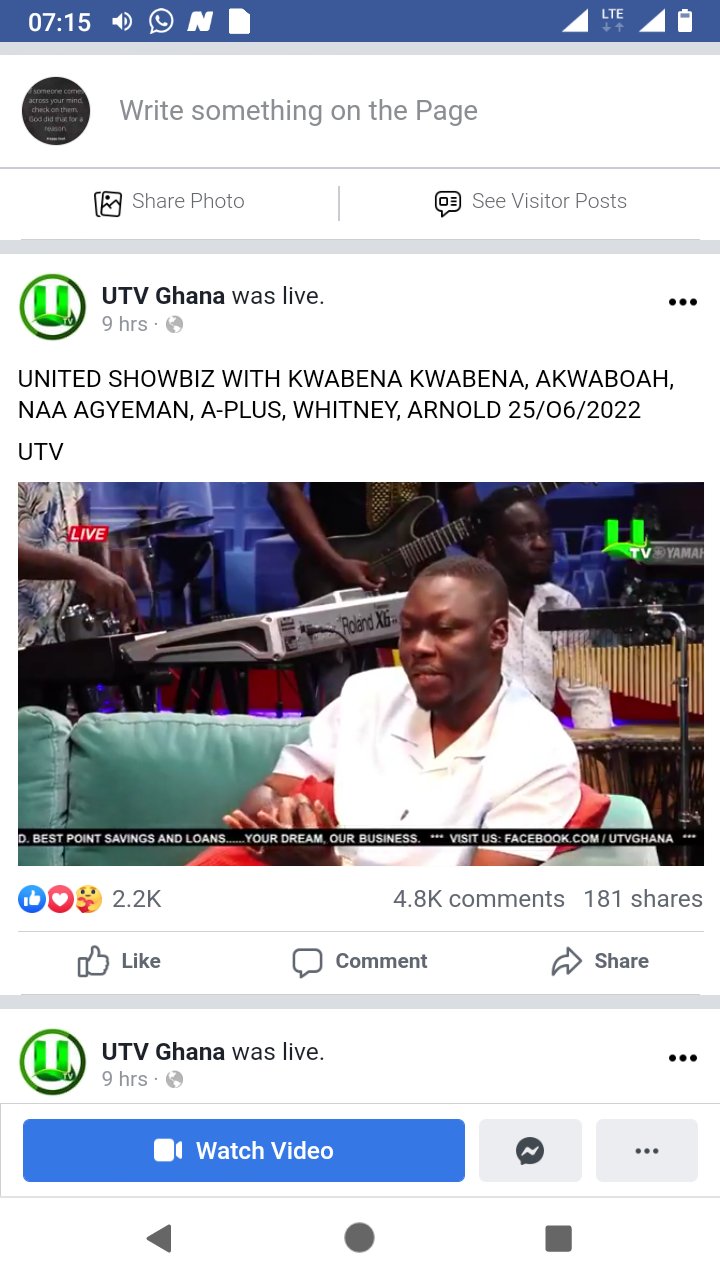Tap the Comment speech bubble icon
The image size is (720, 1280).
(307, 962)
